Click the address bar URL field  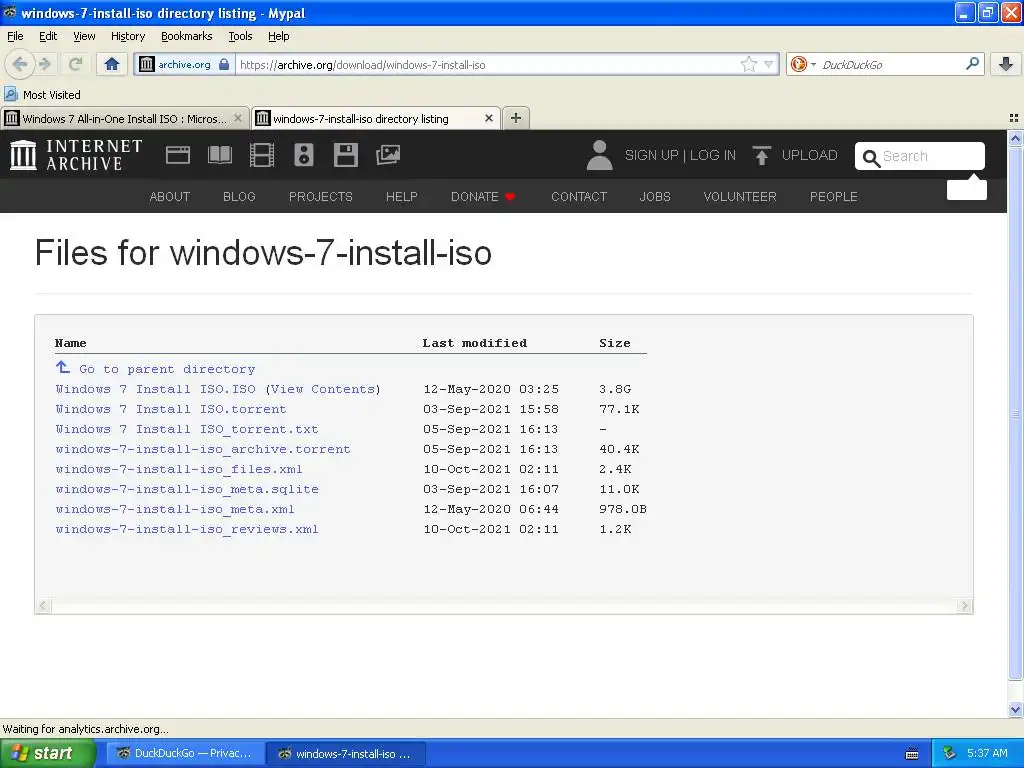coord(487,65)
